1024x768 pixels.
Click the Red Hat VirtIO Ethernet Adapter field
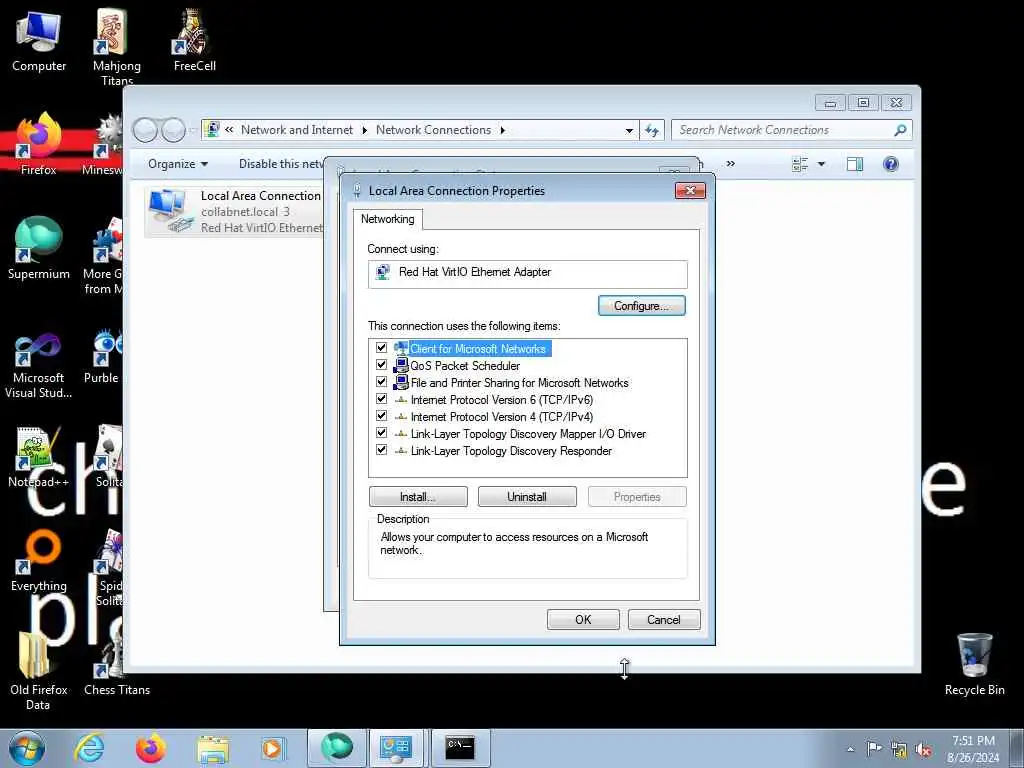click(x=528, y=273)
